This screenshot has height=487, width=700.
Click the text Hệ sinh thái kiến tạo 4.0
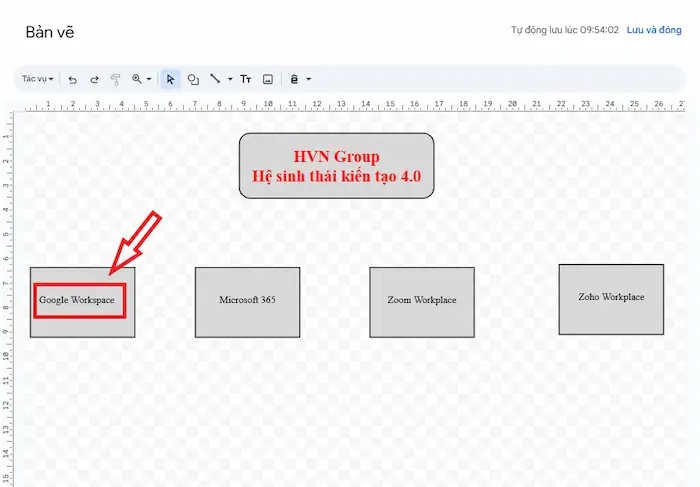tap(336, 176)
